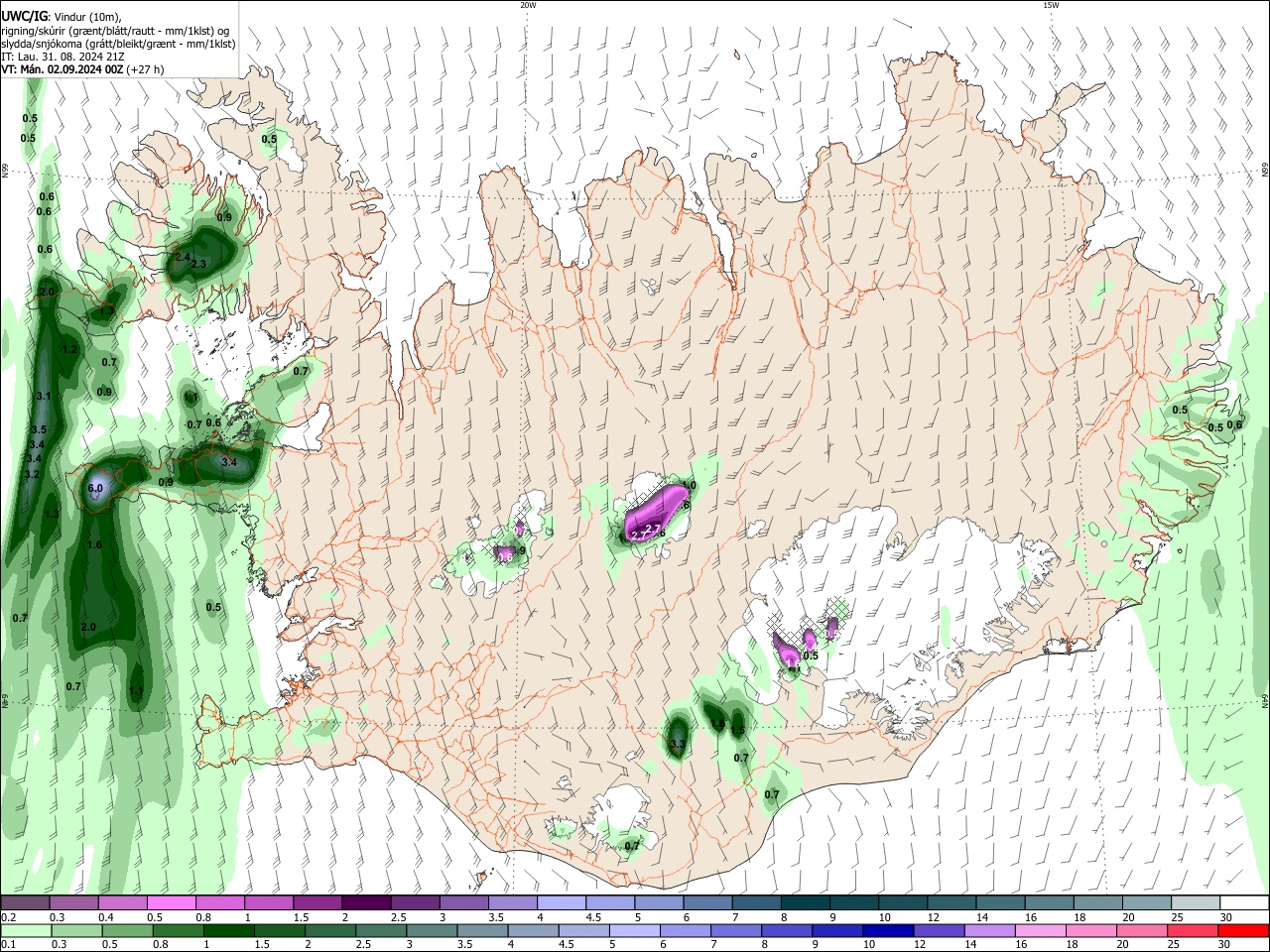Select the 'IT: Lau. 31. 08. 2024 21Z' line
Image resolution: width=1270 pixels, height=952 pixels.
(64, 57)
